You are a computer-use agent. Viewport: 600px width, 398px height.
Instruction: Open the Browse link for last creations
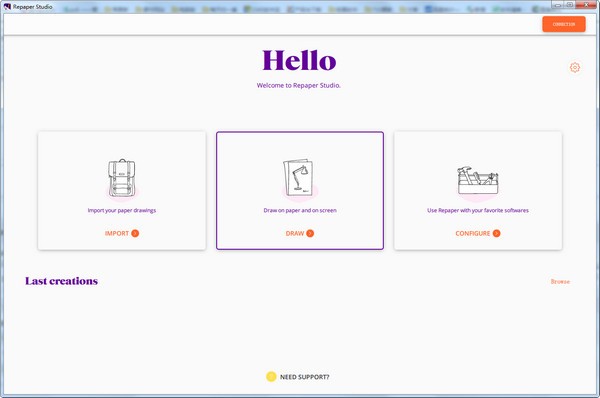[560, 281]
